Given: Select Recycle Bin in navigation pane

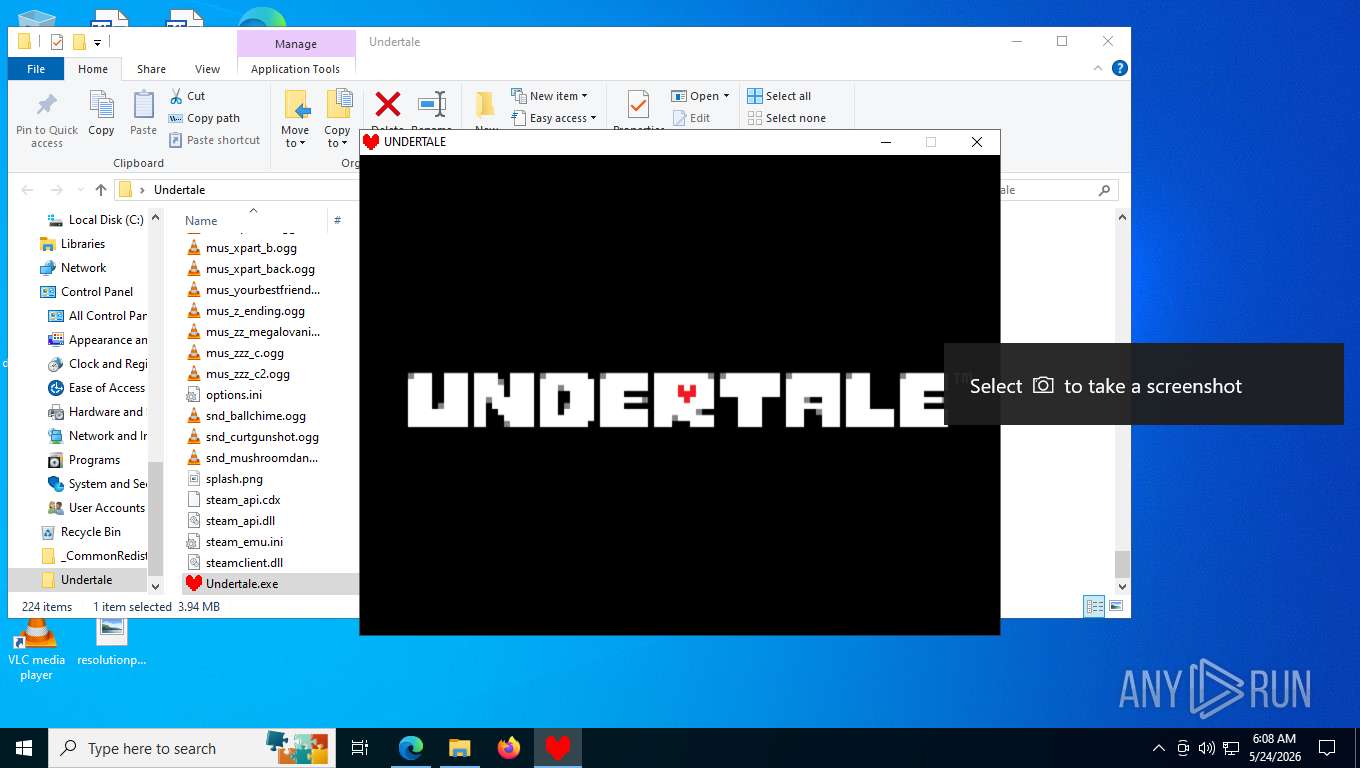Looking at the screenshot, I should [80, 532].
